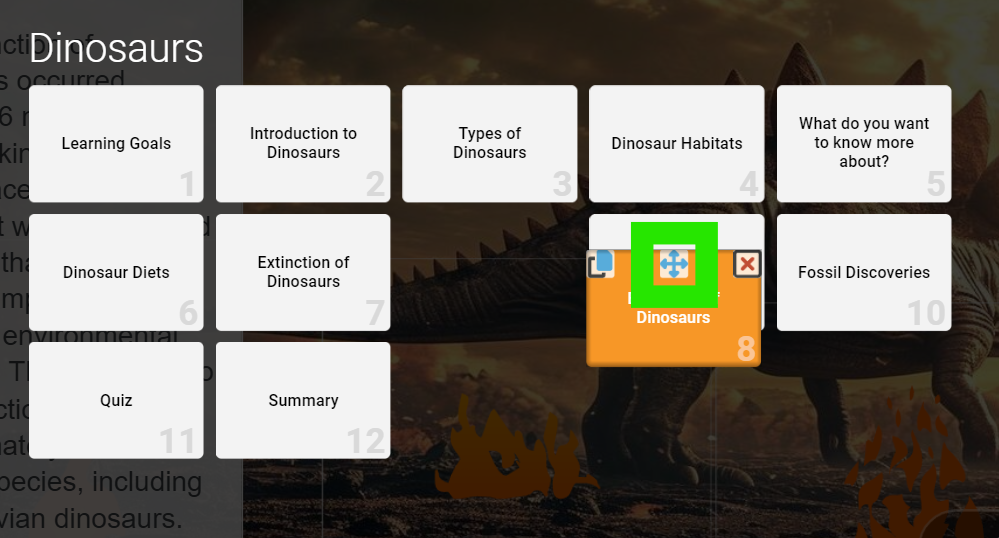Open the 'What do you want to know more about?' card

tap(864, 143)
